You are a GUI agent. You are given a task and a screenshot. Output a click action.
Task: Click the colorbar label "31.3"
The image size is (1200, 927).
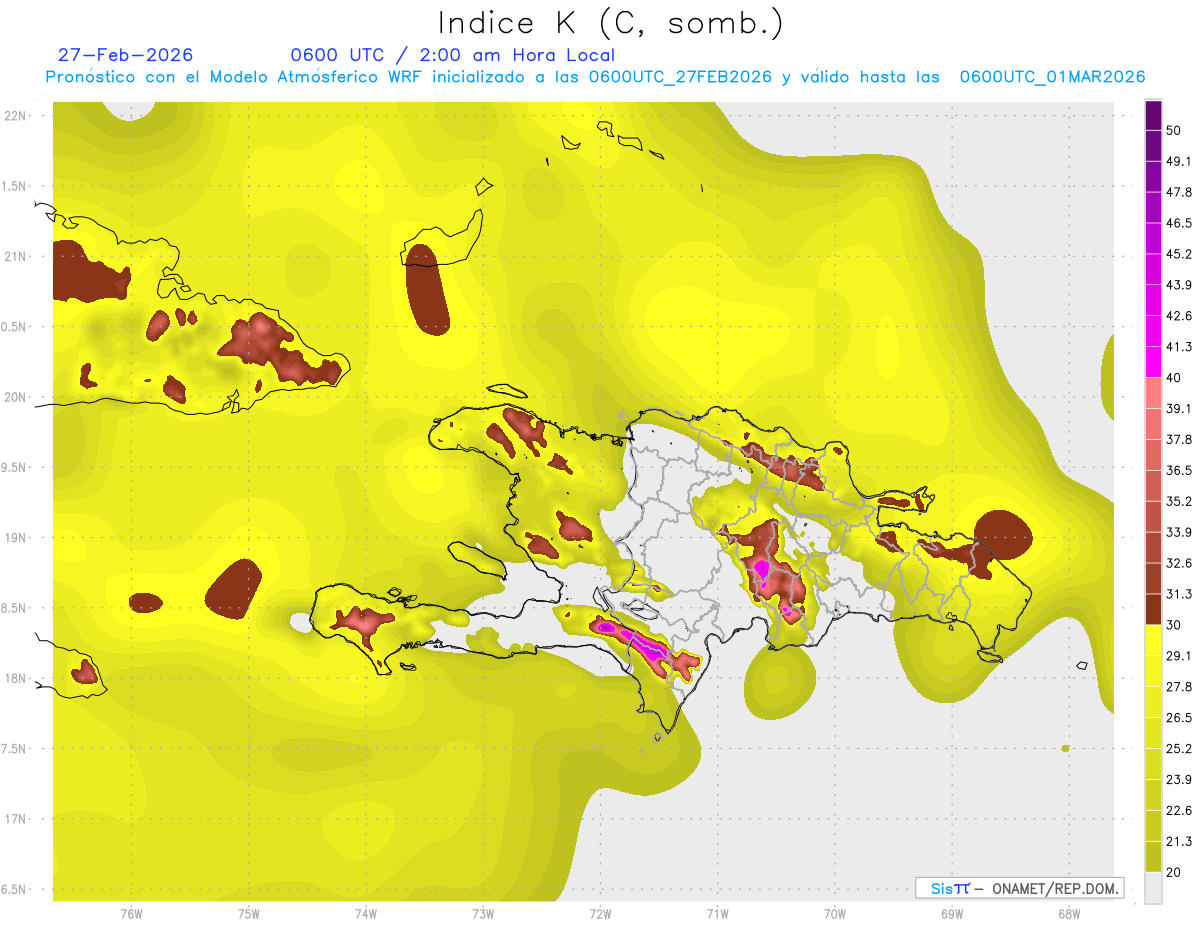point(1179,594)
